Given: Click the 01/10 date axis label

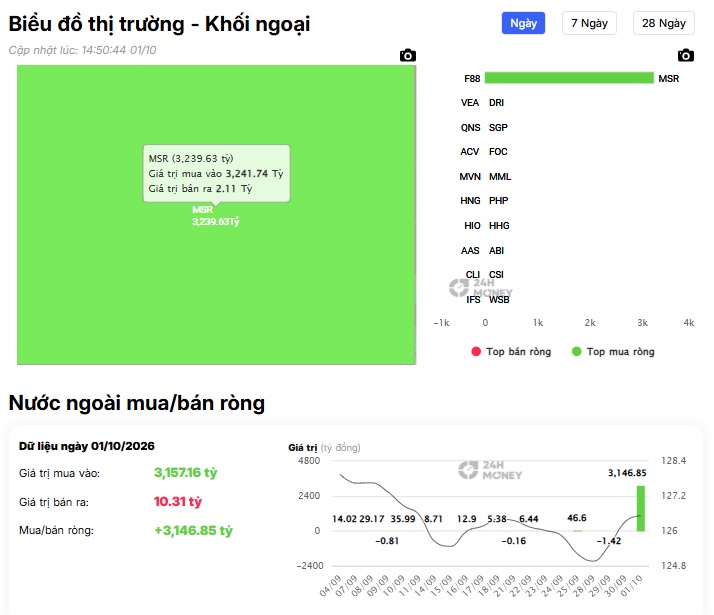Looking at the screenshot, I should click(632, 586).
